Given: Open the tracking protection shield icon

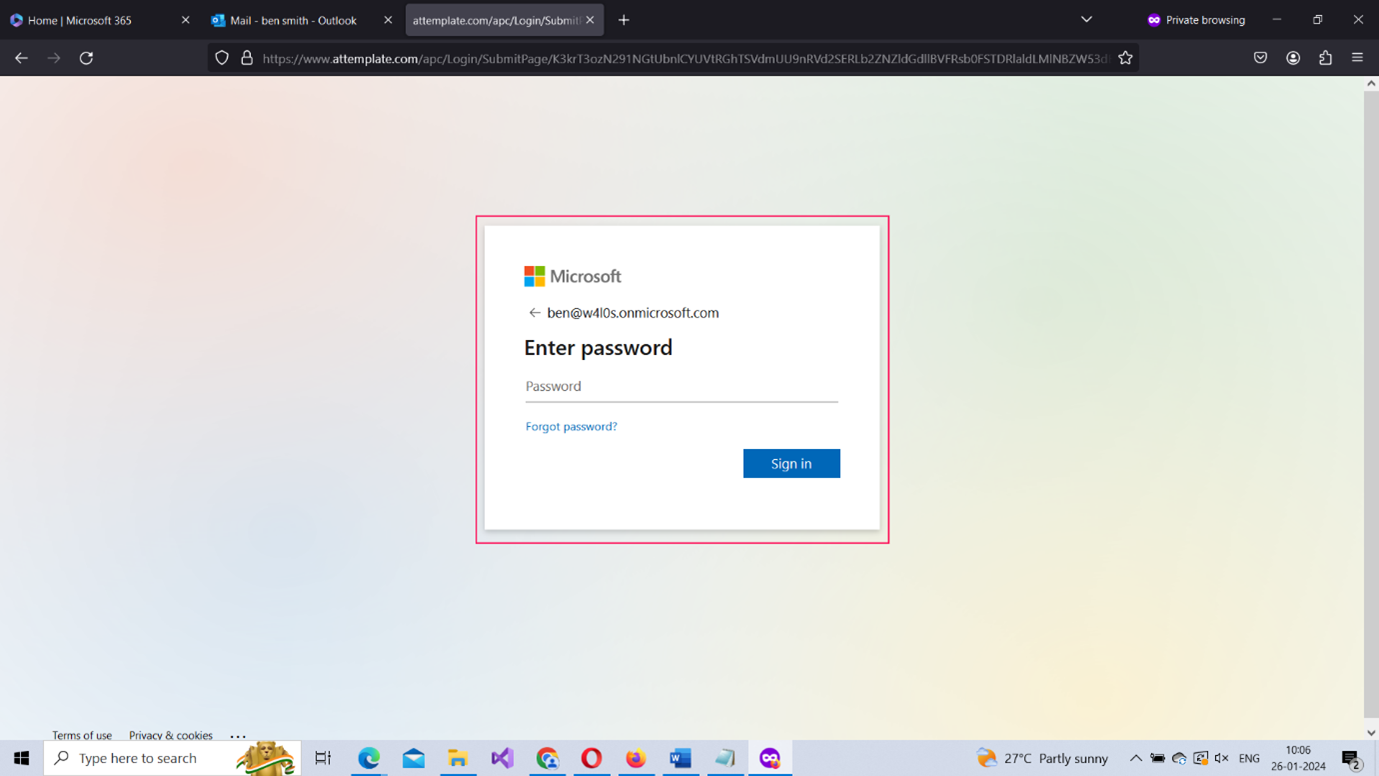Looking at the screenshot, I should [222, 58].
